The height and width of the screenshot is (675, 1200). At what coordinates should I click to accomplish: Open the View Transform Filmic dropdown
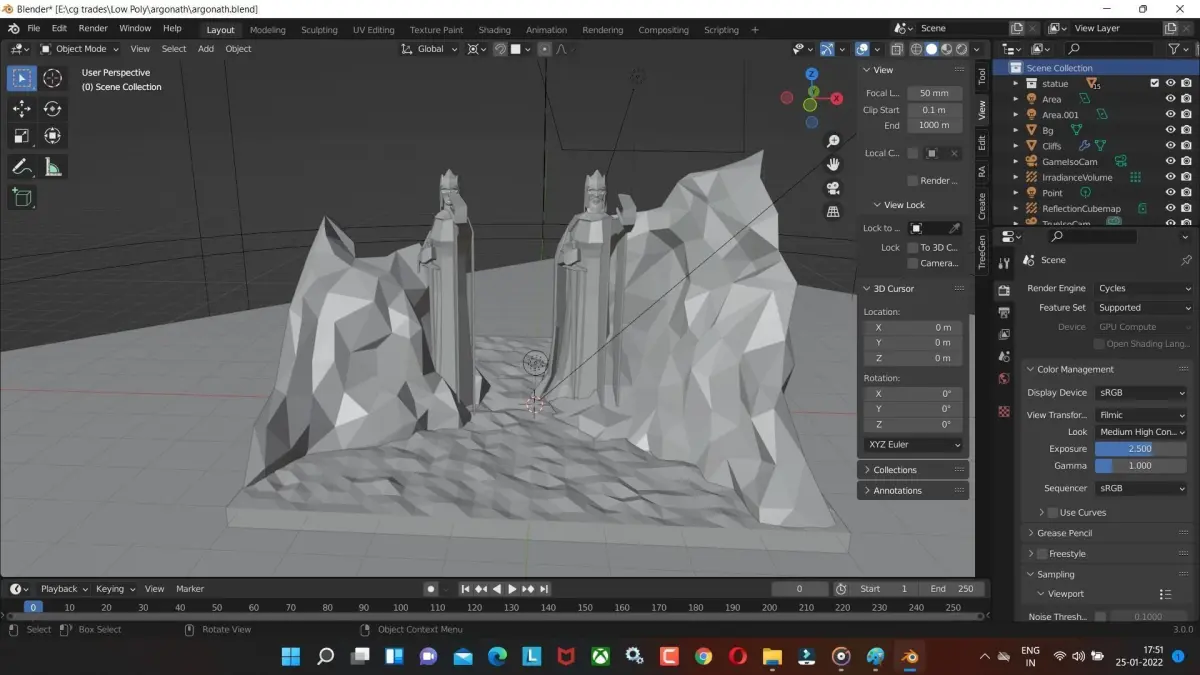pos(1141,415)
